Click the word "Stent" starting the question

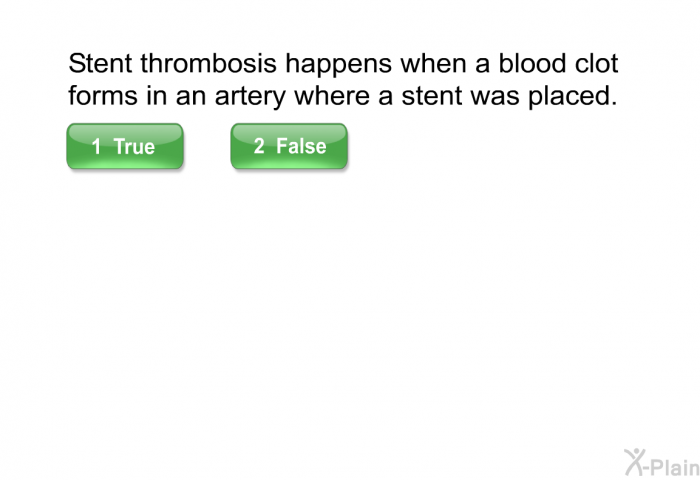(x=100, y=63)
